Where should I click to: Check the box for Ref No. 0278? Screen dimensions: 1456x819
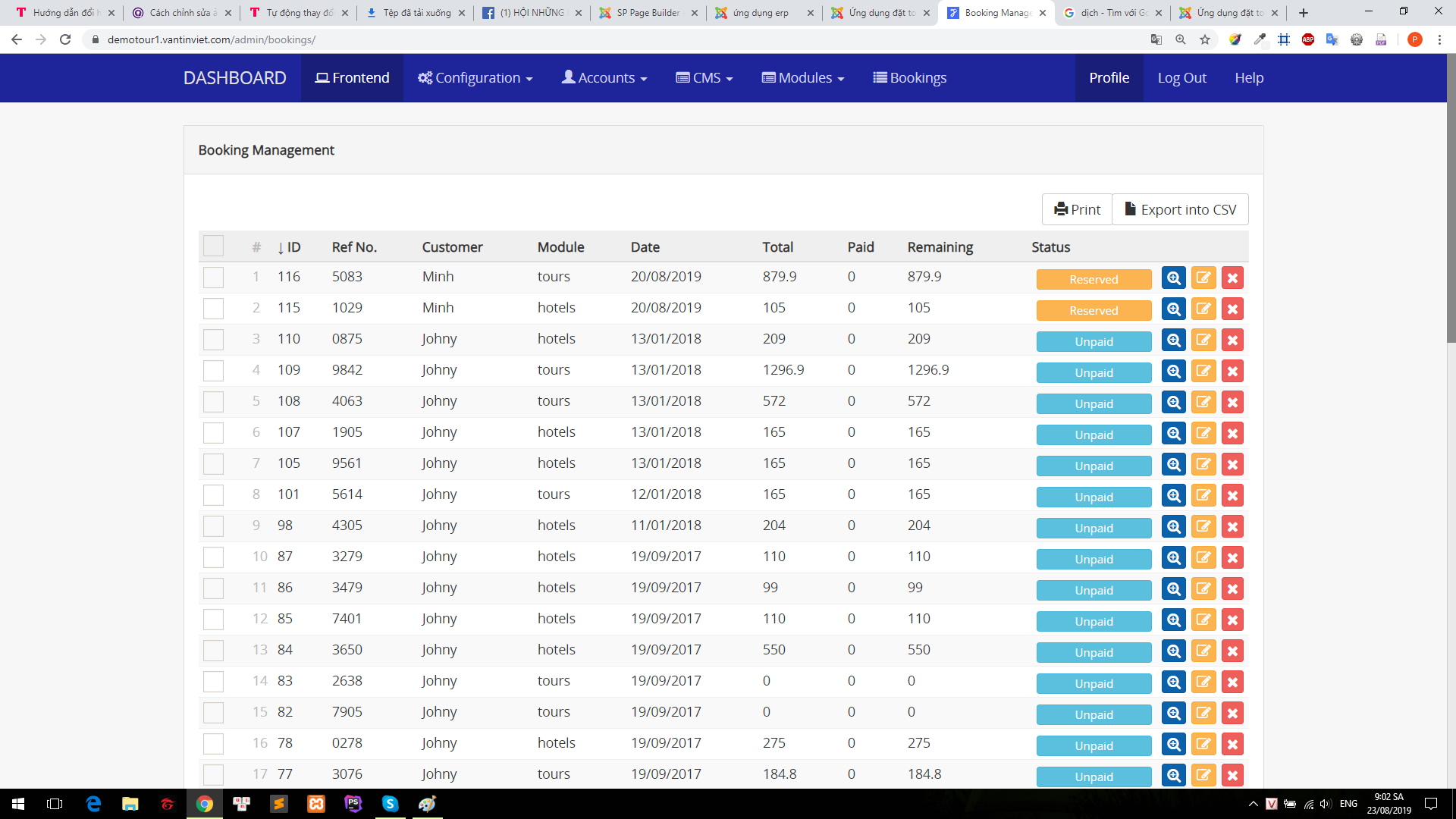pos(213,744)
